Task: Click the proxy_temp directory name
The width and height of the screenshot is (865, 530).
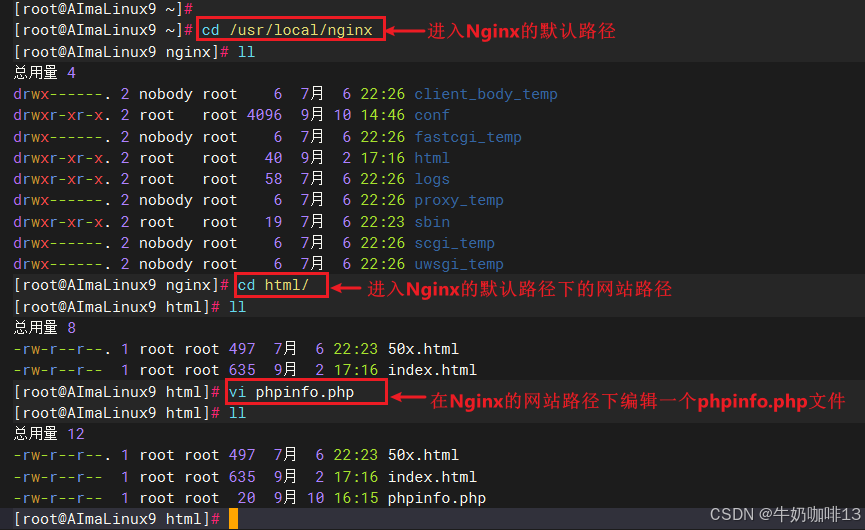Action: coord(459,200)
